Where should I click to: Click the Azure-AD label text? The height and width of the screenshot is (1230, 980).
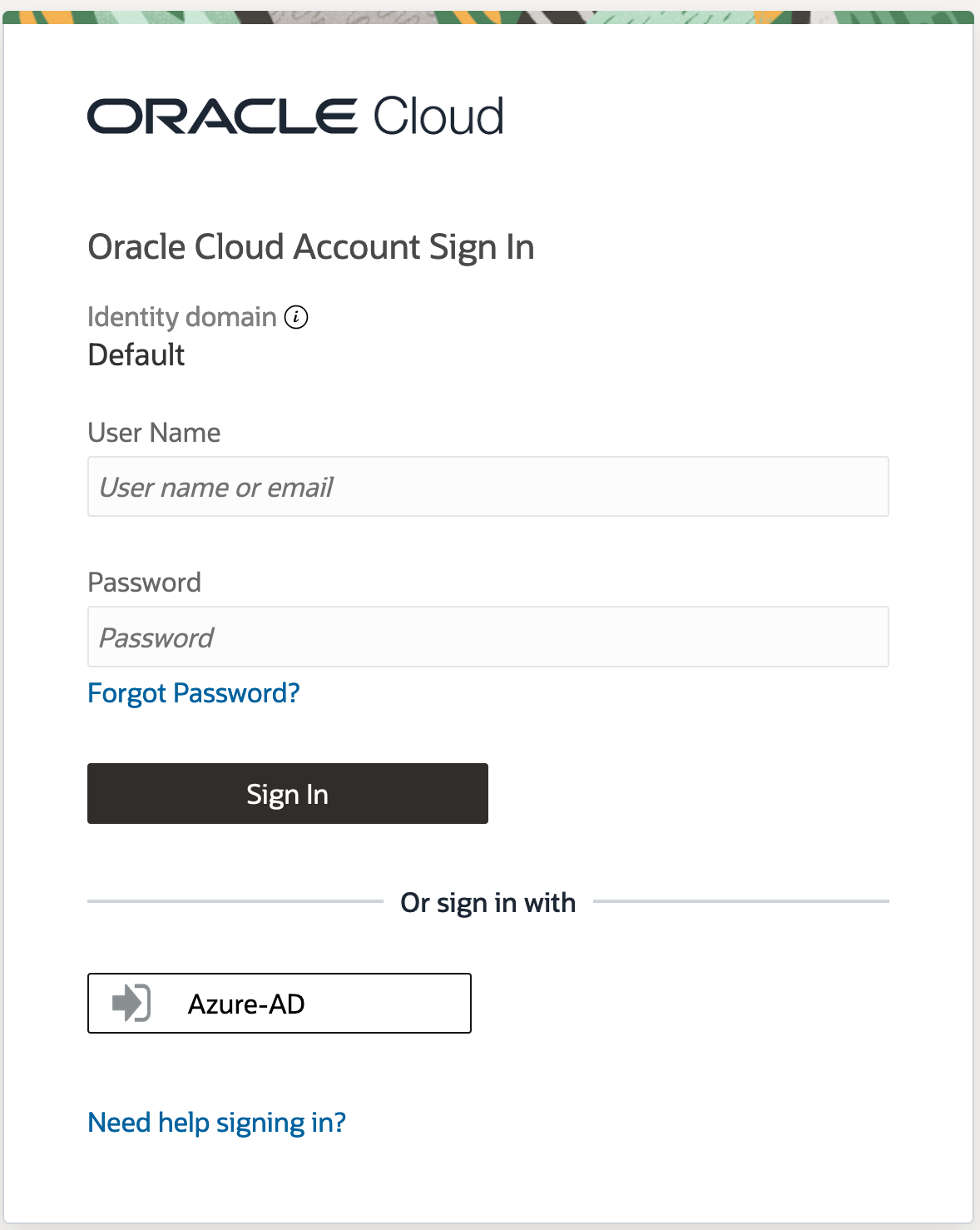(246, 1004)
